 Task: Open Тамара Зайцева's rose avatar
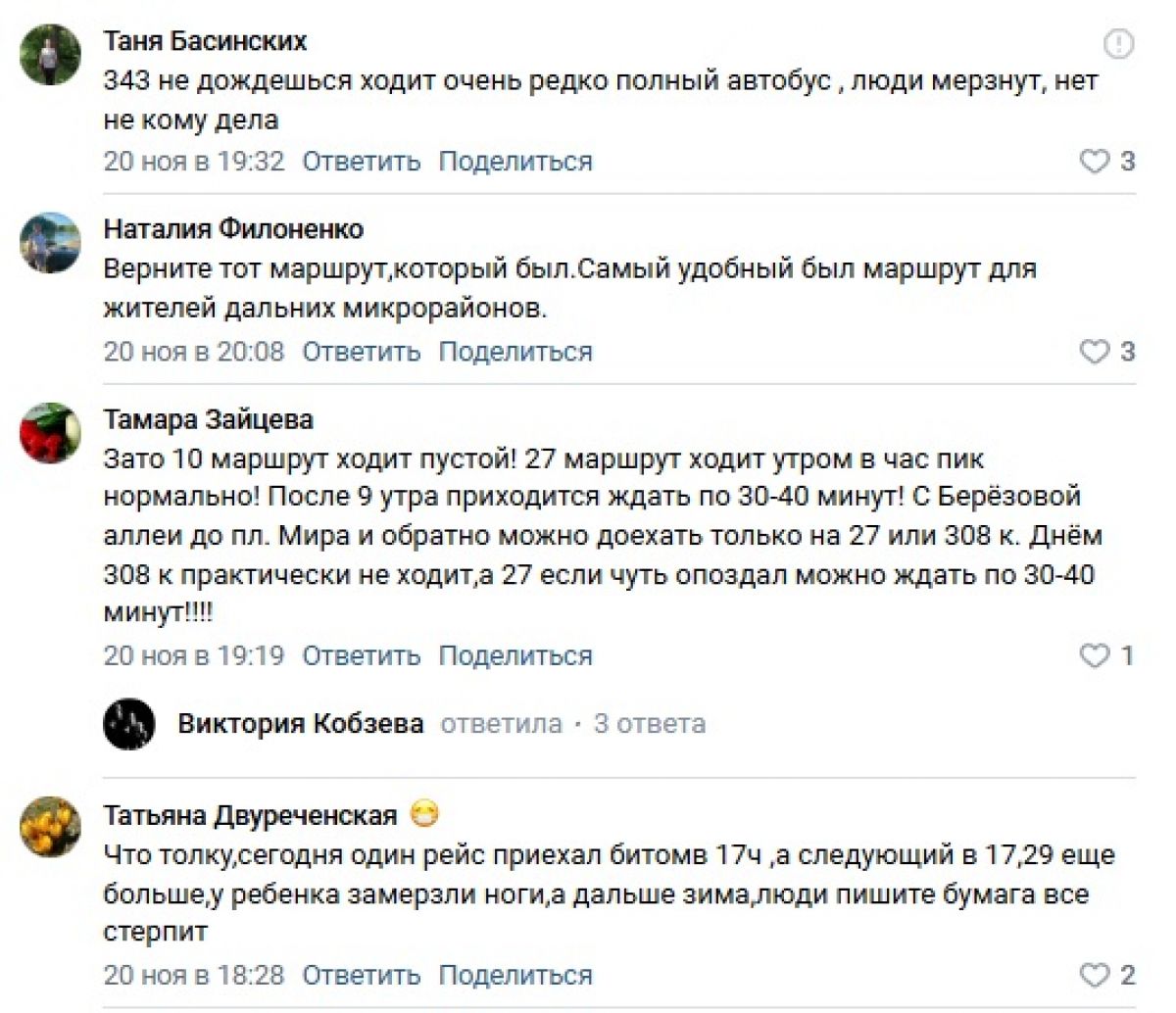50,432
